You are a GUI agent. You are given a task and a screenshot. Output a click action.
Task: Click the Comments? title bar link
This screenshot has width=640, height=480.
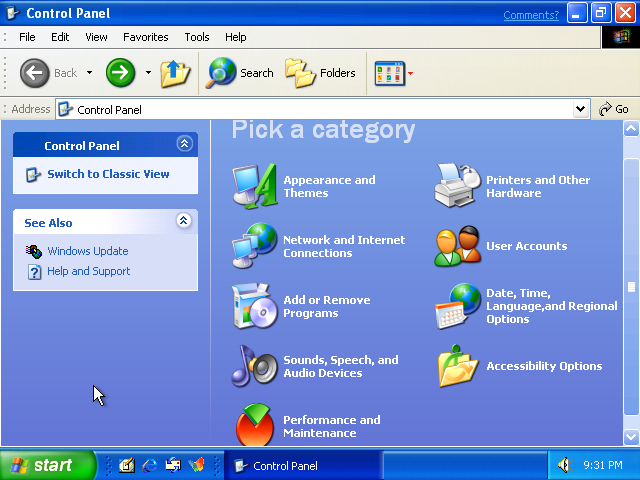click(531, 15)
